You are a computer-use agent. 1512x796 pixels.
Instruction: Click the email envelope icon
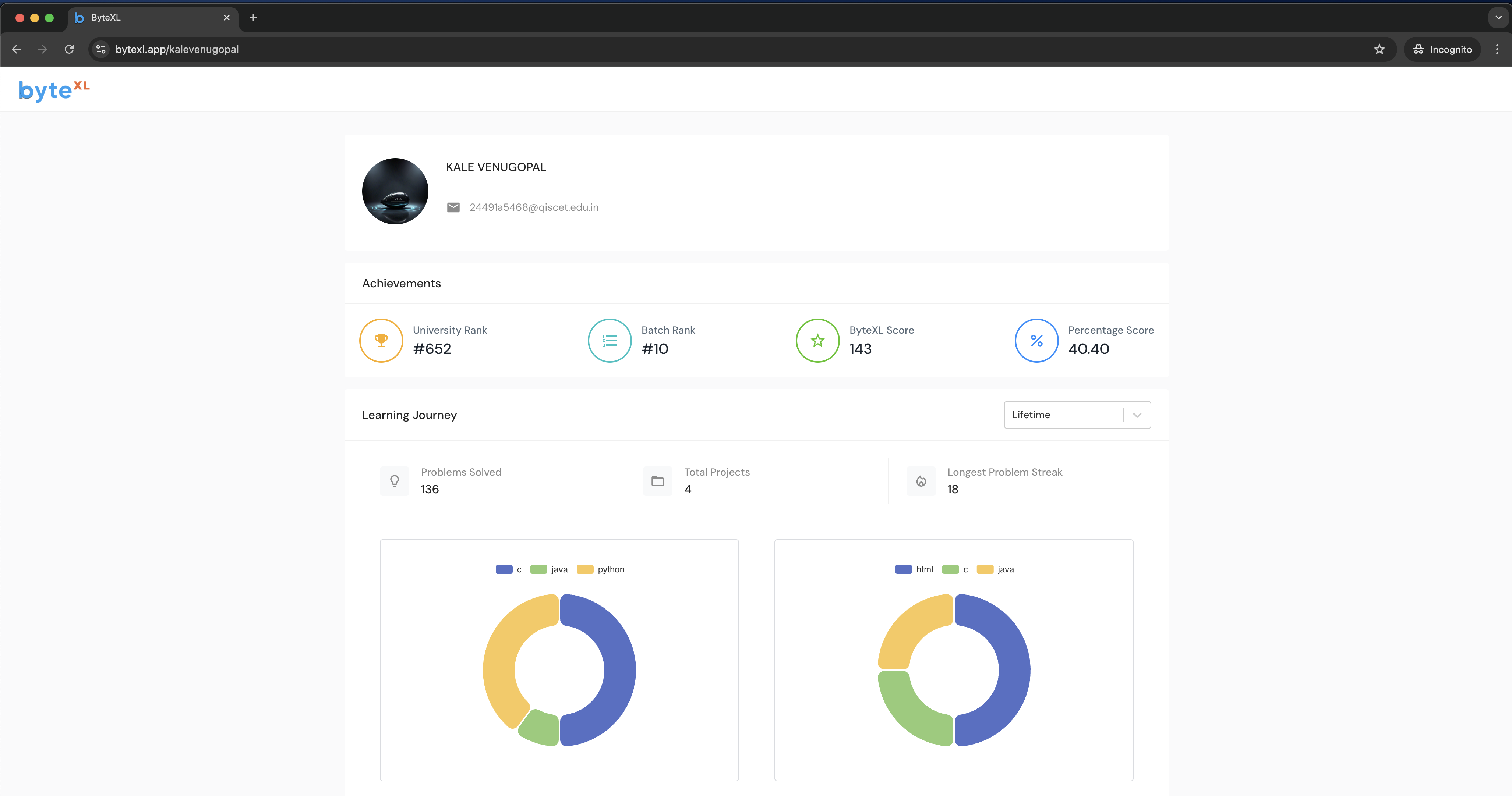pyautogui.click(x=453, y=207)
